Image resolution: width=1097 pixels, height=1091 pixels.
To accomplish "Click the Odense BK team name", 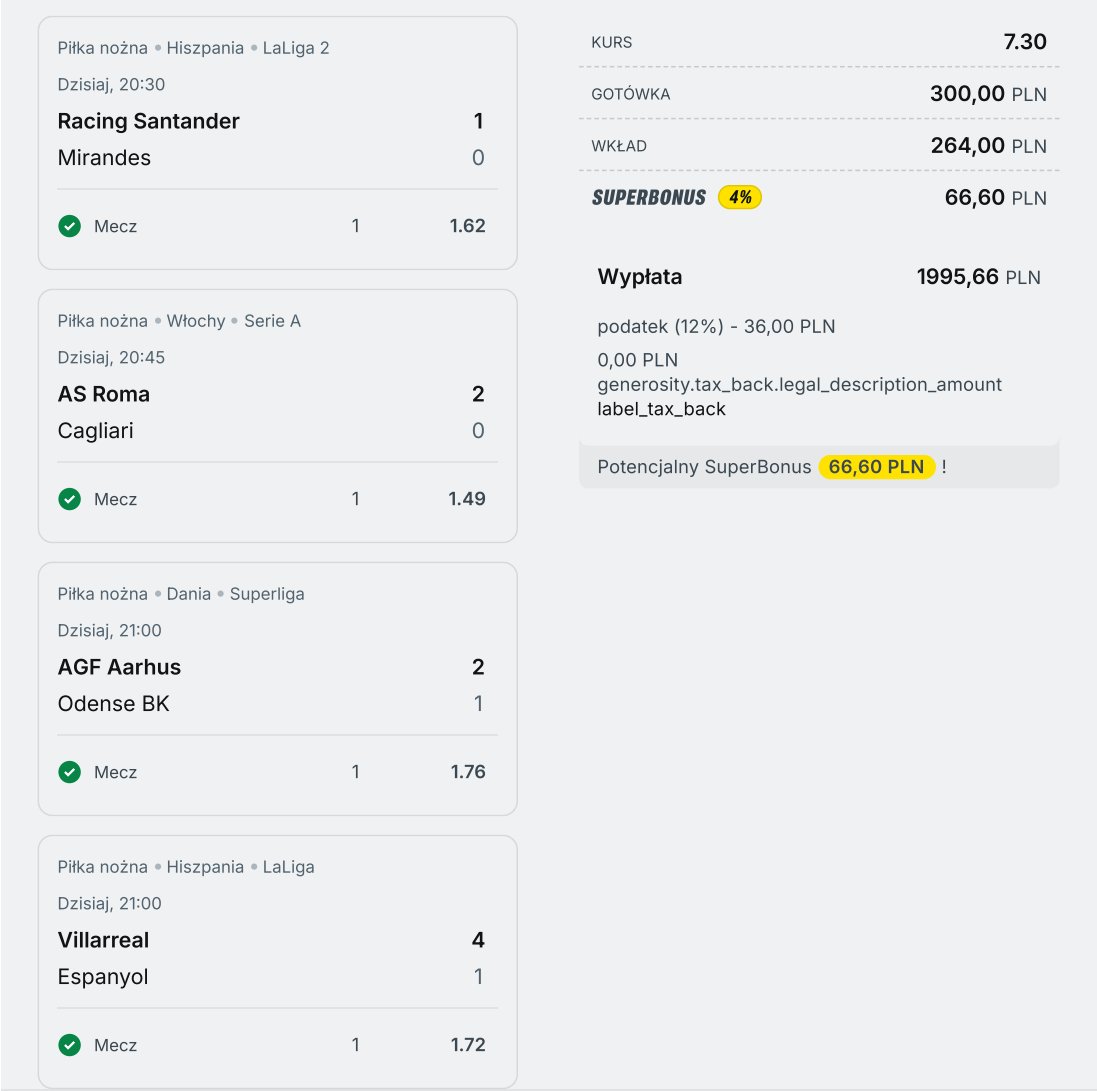I will coord(114,704).
